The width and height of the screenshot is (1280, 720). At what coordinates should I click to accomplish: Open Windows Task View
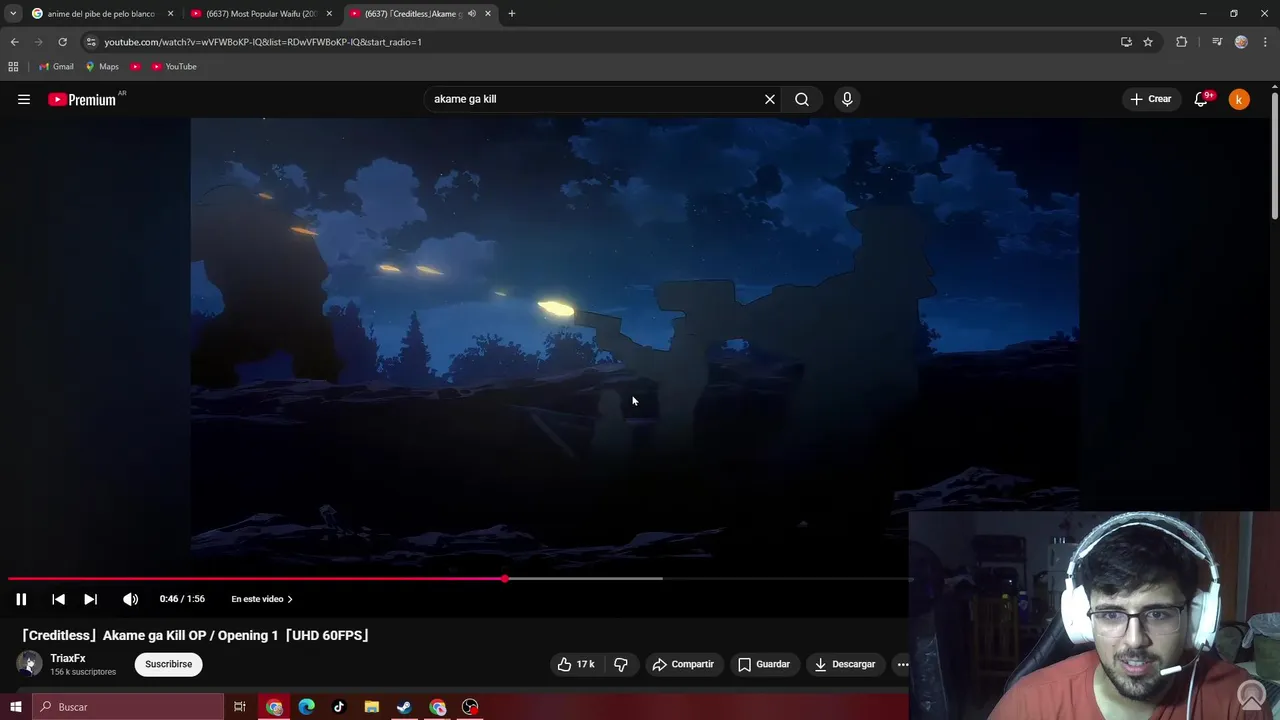pos(240,707)
